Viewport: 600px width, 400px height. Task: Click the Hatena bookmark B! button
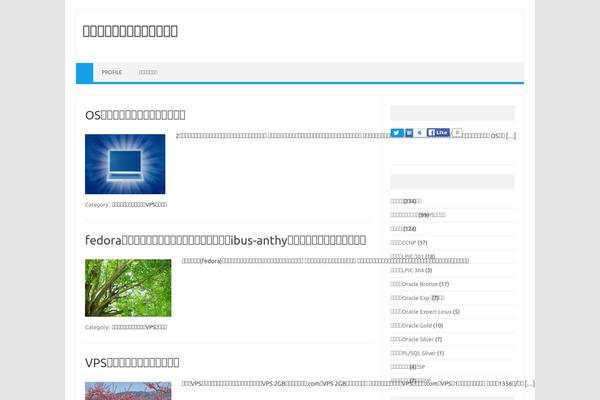click(x=409, y=133)
